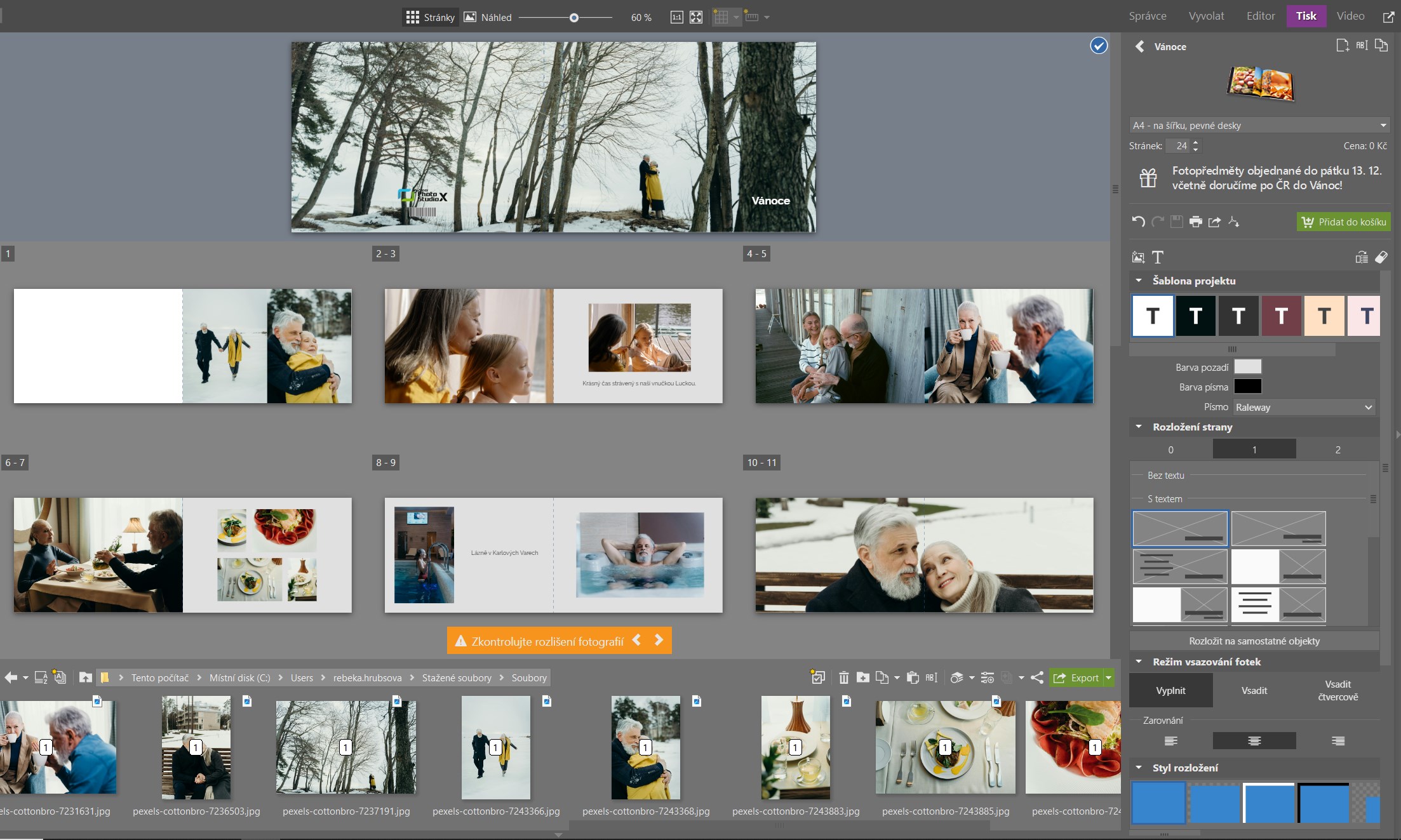
Task: Choose layout with 2 photos
Action: [x=1337, y=450]
